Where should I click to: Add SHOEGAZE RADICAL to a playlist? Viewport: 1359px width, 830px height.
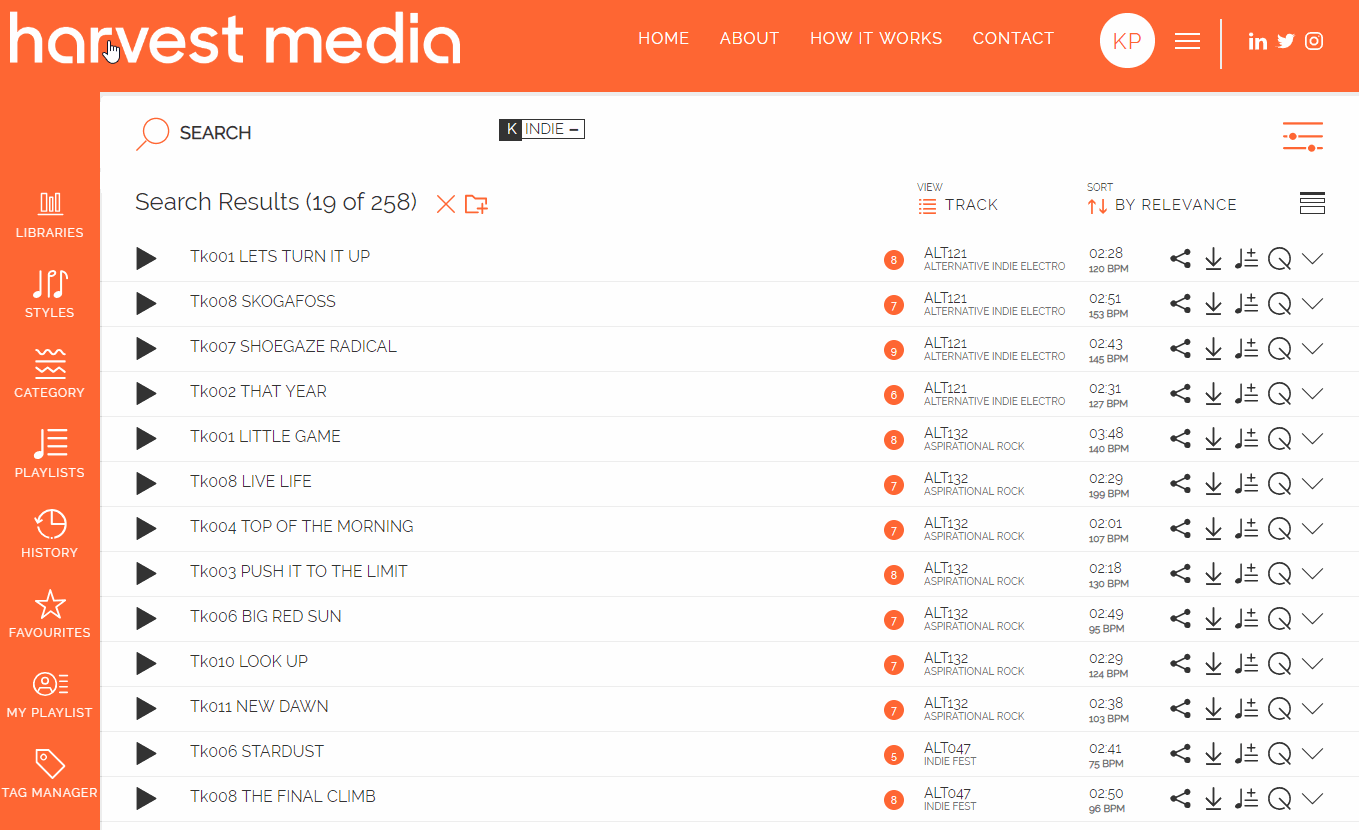click(1246, 349)
